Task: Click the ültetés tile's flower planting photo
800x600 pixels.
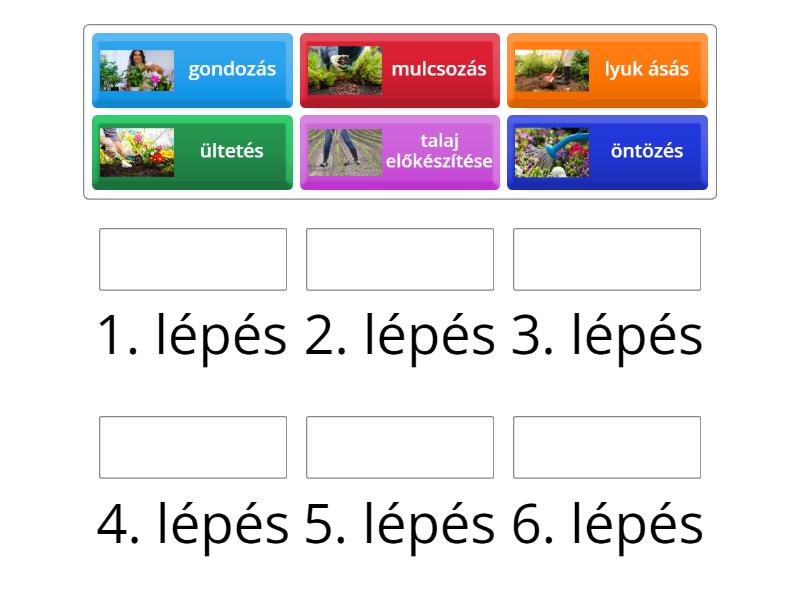Action: [137, 152]
